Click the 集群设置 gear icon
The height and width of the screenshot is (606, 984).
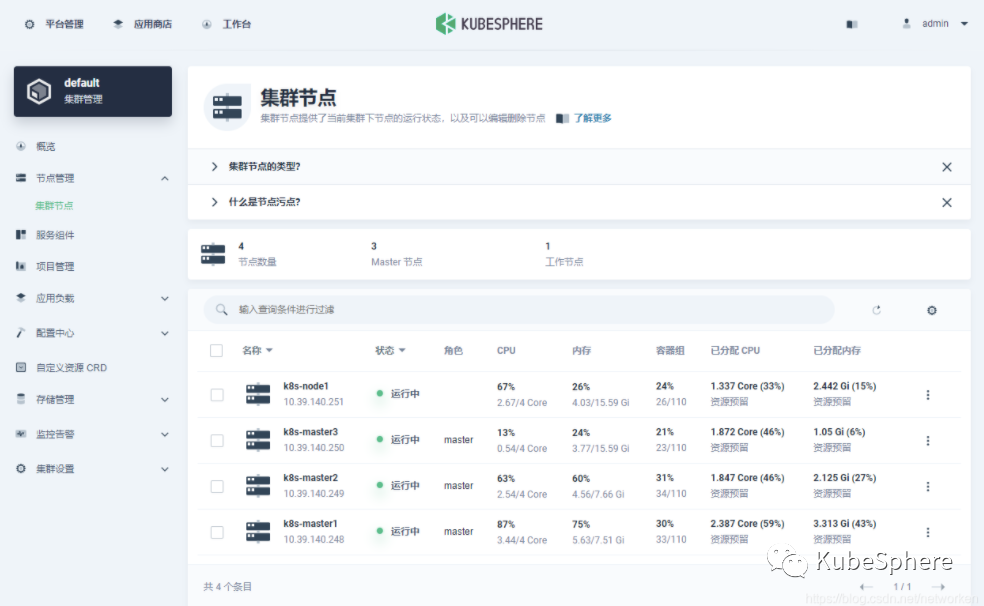21,469
